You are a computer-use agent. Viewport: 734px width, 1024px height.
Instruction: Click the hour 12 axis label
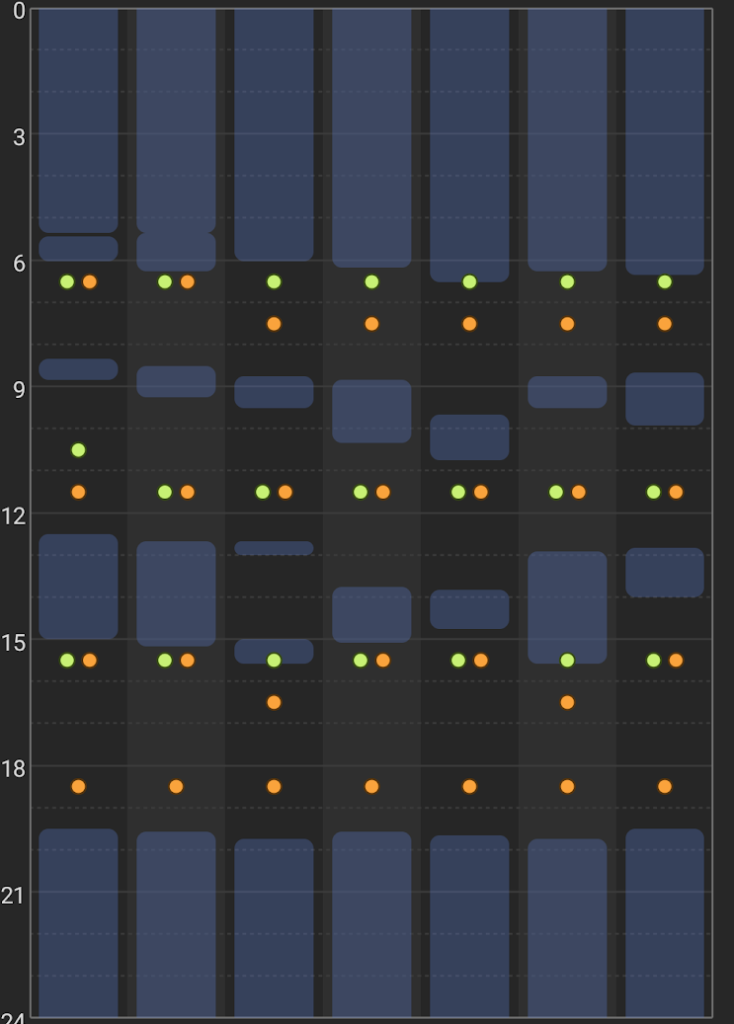tap(19, 514)
